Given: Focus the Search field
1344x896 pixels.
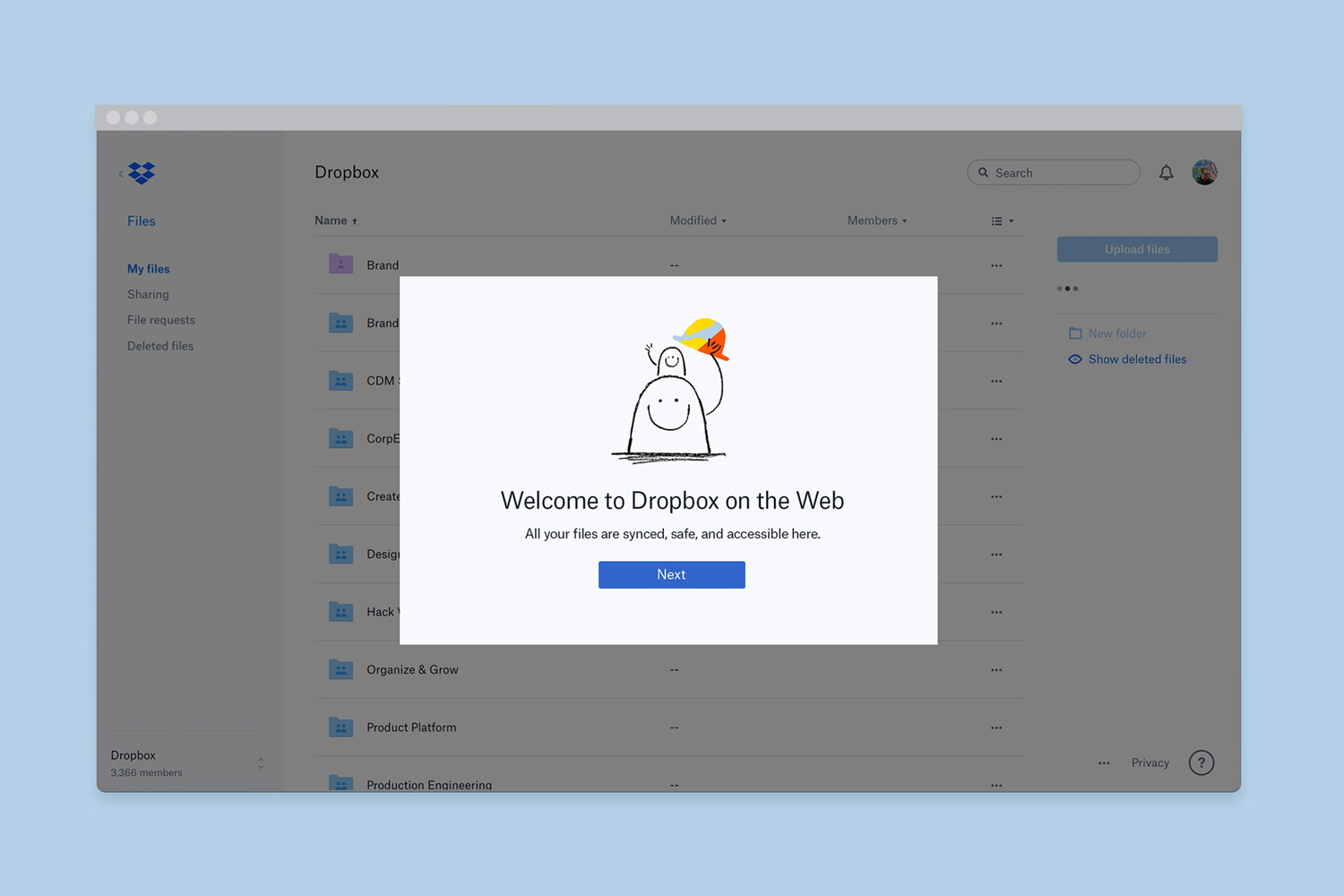Looking at the screenshot, I should pos(1054,172).
